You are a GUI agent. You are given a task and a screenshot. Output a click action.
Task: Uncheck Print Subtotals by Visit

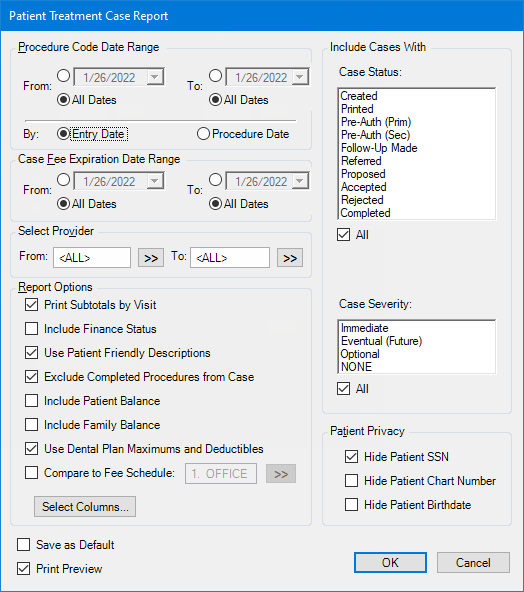tap(31, 304)
